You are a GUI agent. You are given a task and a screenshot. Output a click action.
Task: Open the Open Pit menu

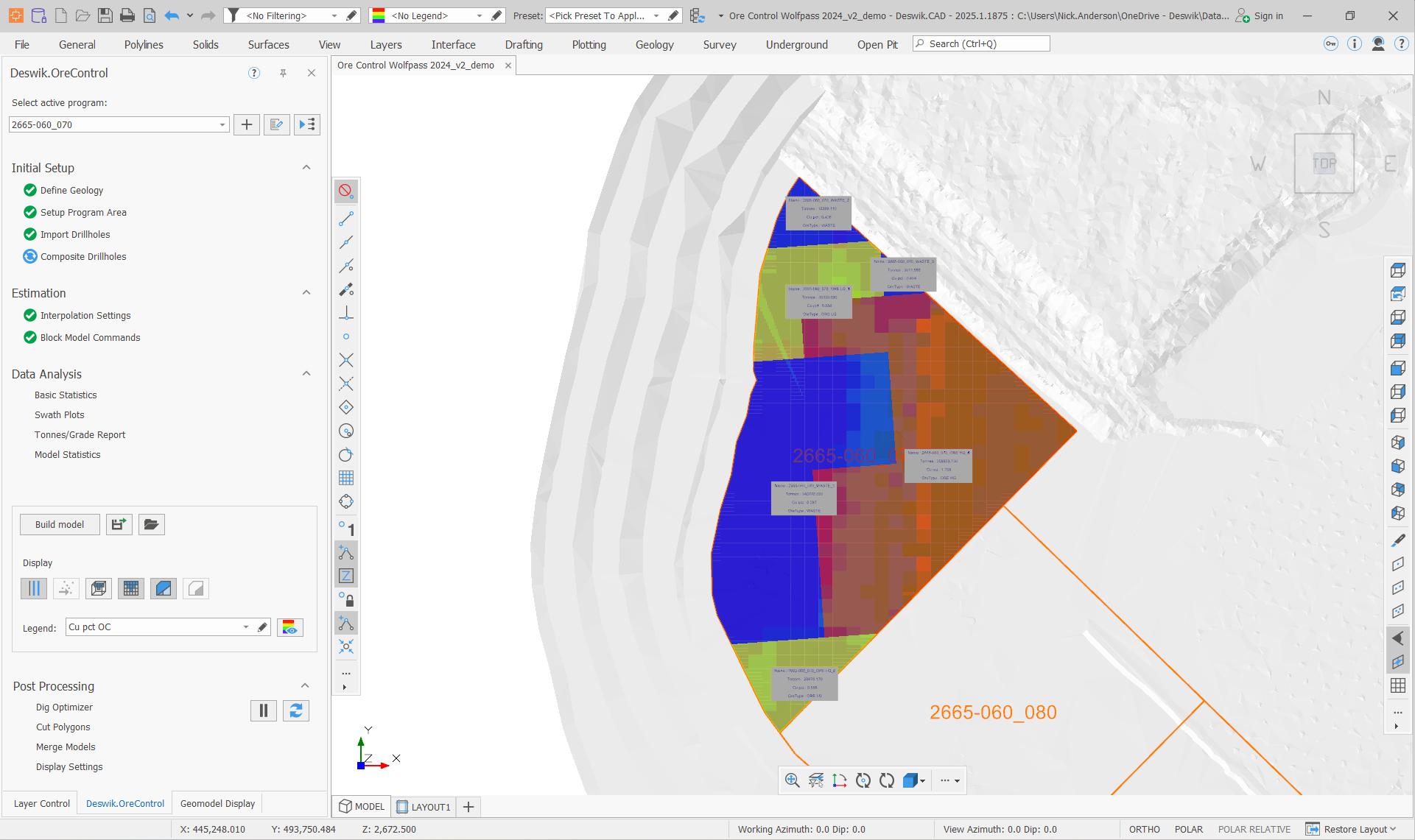(x=877, y=45)
